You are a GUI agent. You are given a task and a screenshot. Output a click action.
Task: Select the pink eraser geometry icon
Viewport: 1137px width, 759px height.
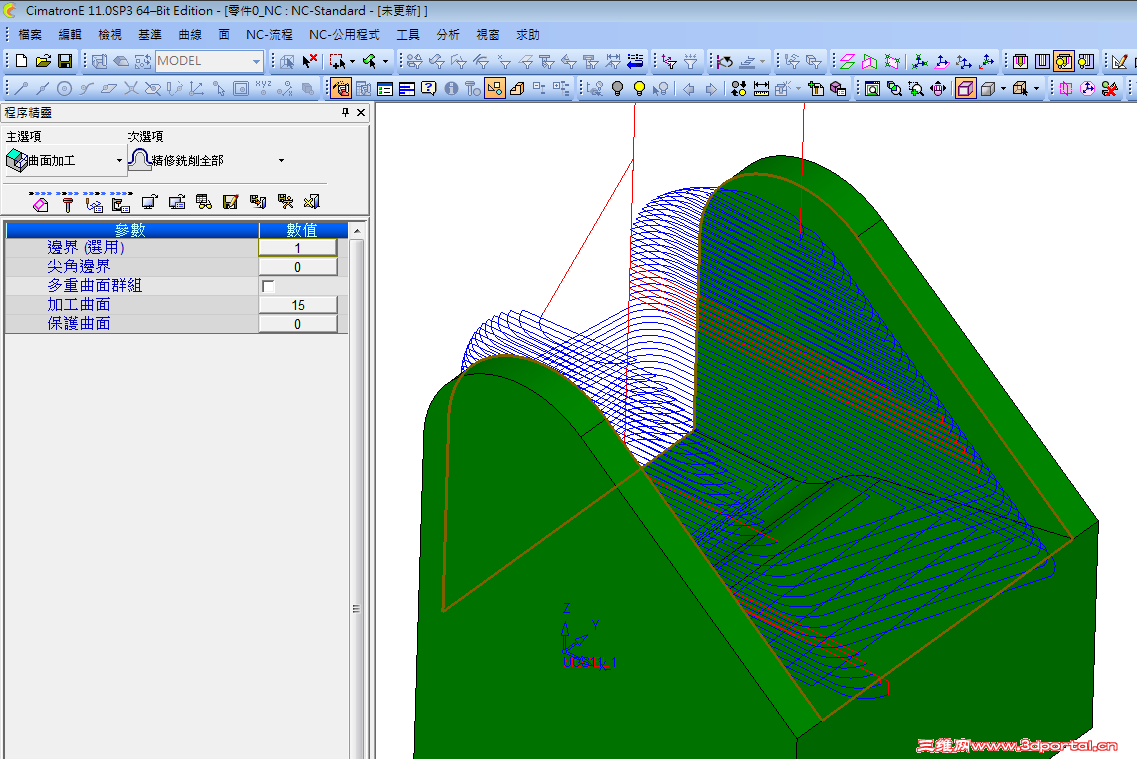click(41, 203)
